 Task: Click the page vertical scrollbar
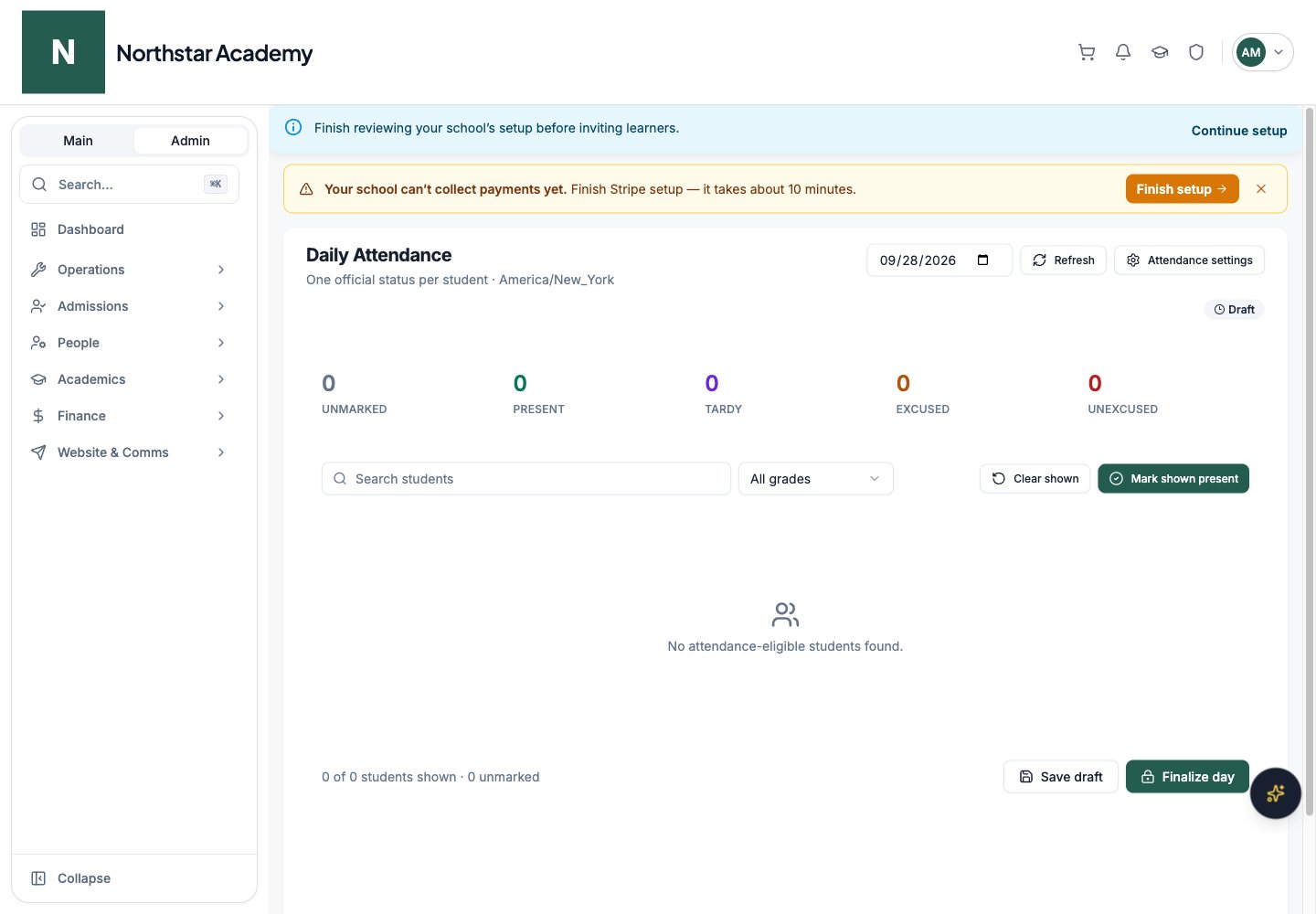1309,462
